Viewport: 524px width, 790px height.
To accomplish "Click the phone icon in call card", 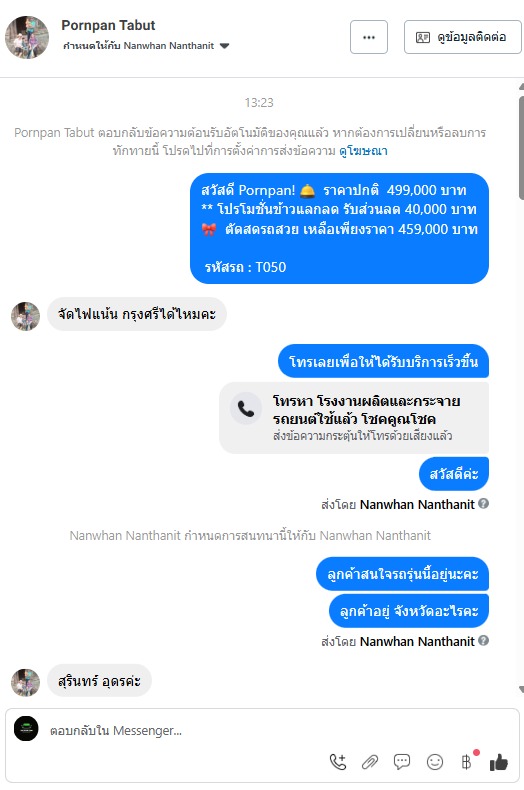I will tap(246, 408).
